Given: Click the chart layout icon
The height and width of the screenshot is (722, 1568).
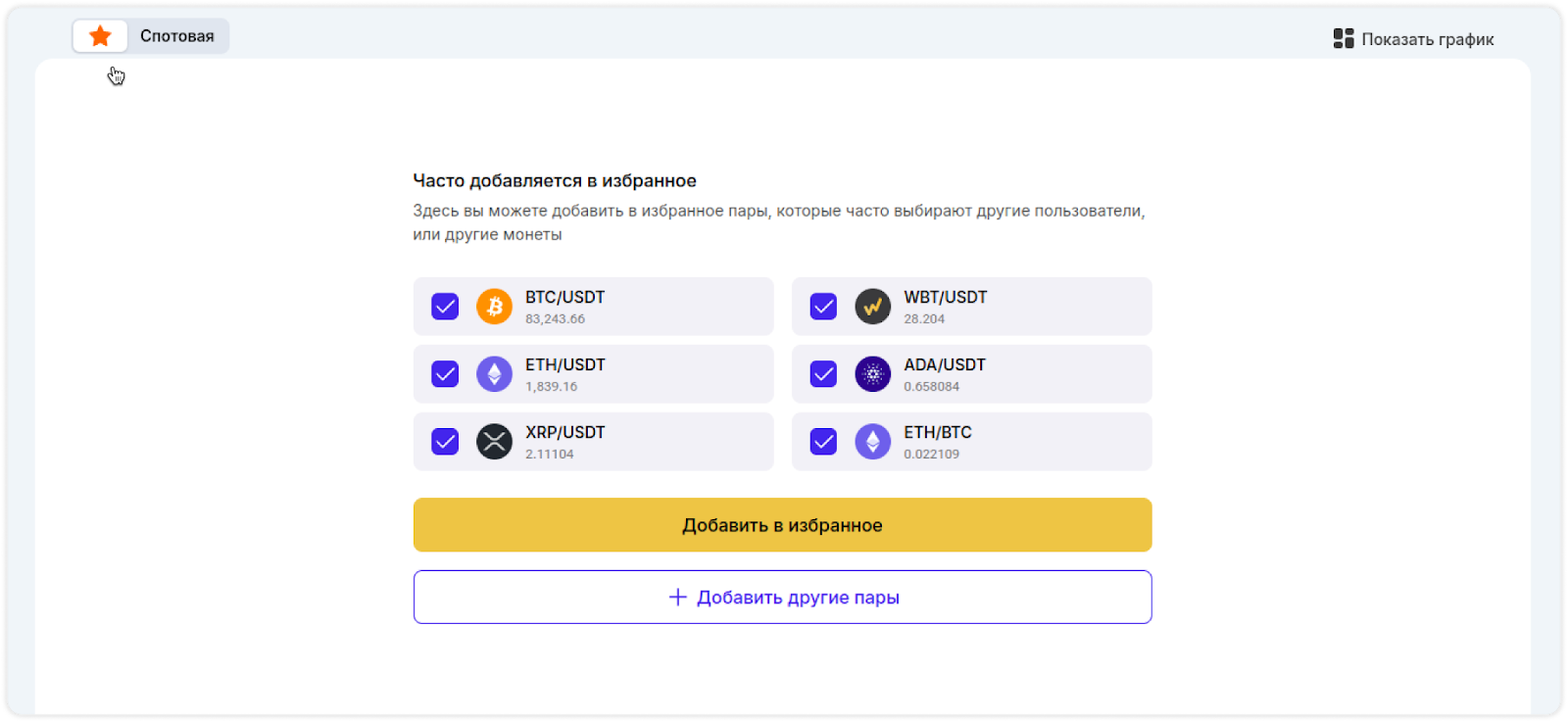Looking at the screenshot, I should point(1344,38).
